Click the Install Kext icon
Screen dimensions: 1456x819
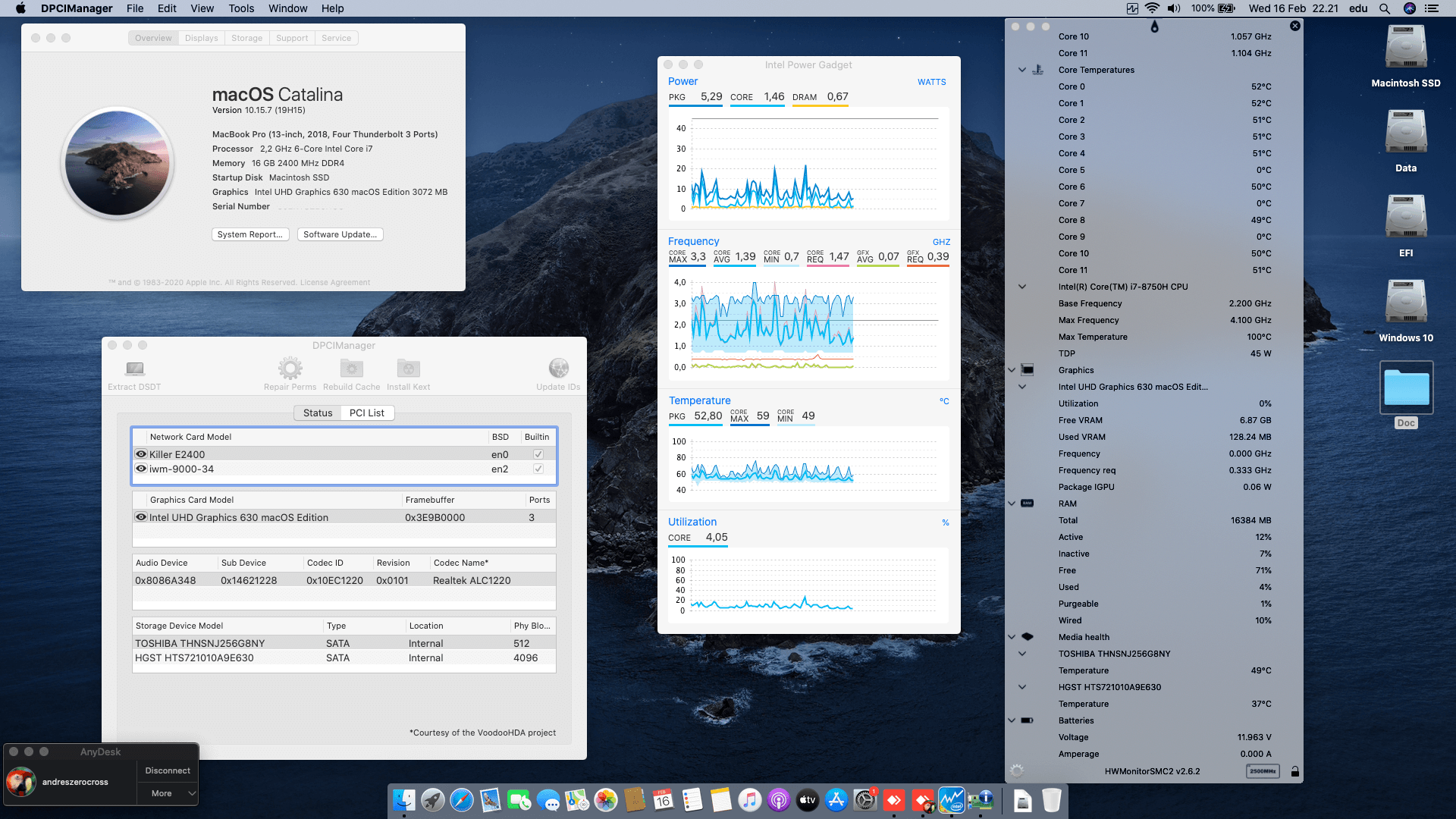coord(408,369)
